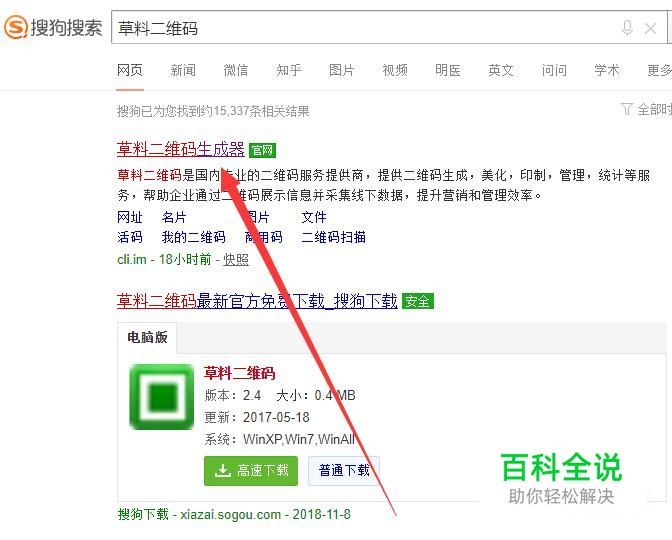Open the 网址 sub-link
Image resolution: width=672 pixels, height=540 pixels.
click(130, 217)
